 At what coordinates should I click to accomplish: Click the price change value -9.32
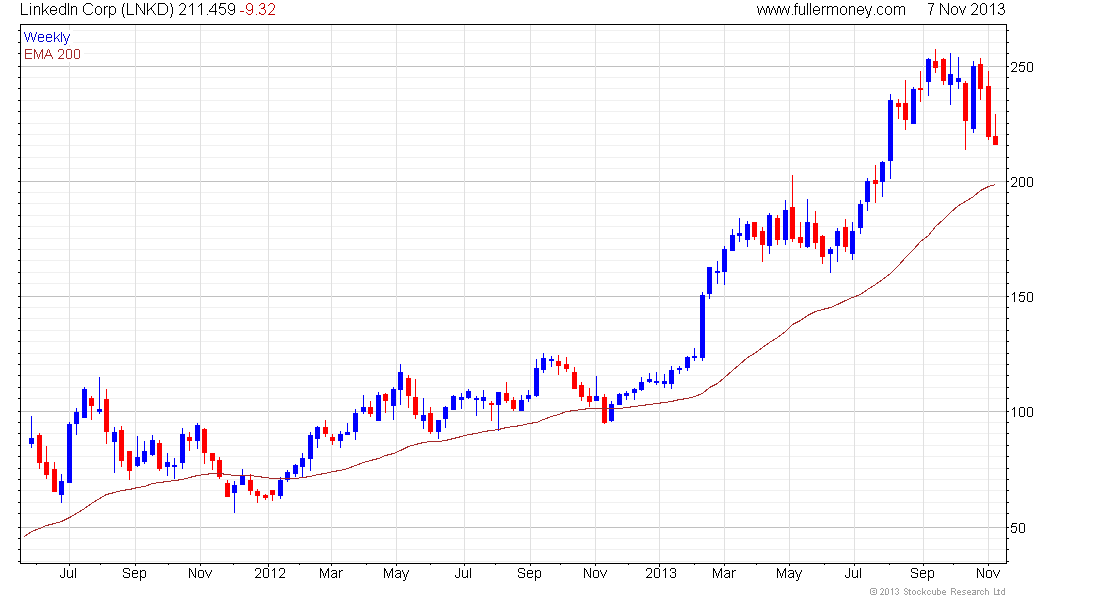pos(257,9)
